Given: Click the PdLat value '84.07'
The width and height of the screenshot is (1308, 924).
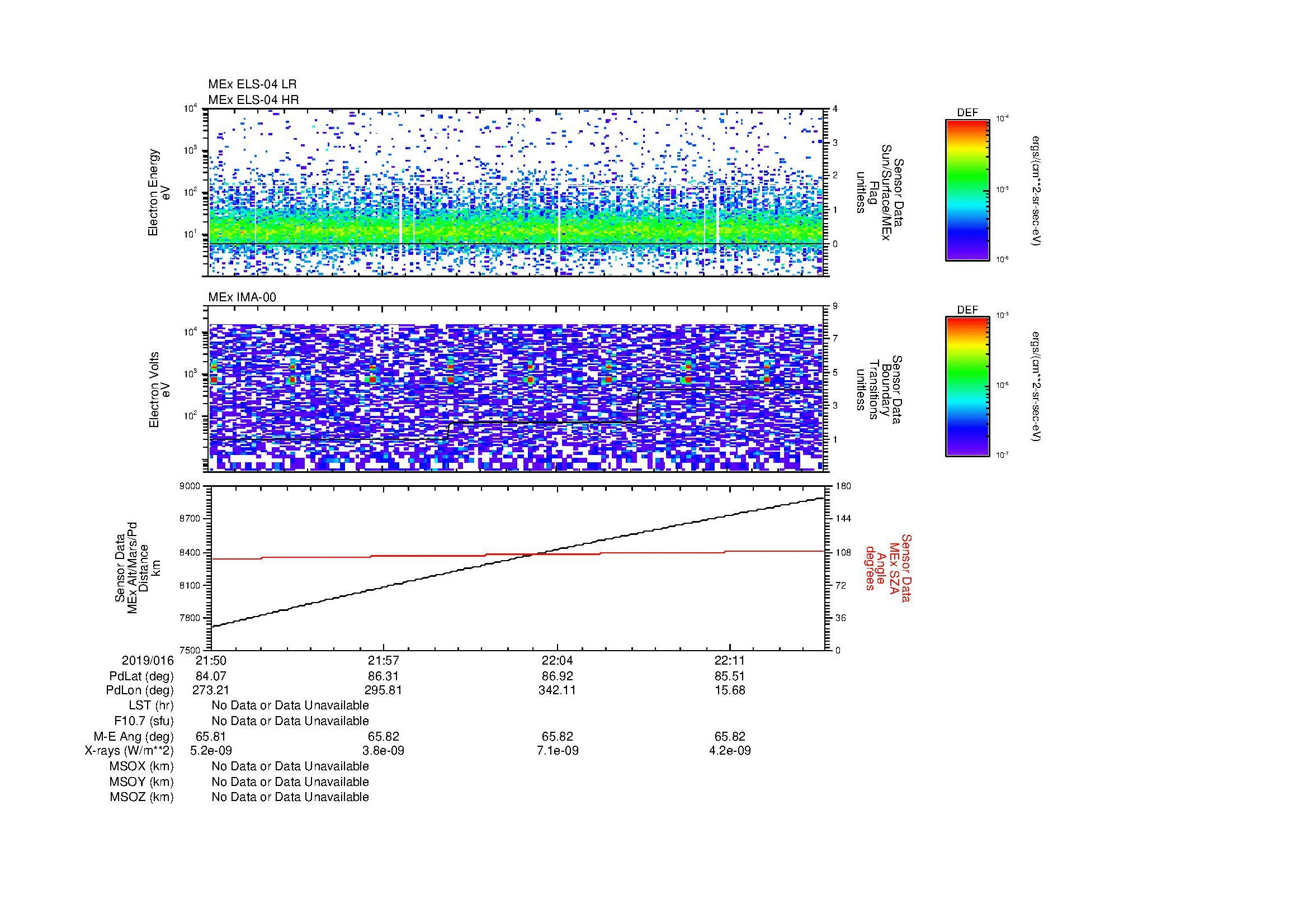Looking at the screenshot, I should pyautogui.click(x=211, y=676).
